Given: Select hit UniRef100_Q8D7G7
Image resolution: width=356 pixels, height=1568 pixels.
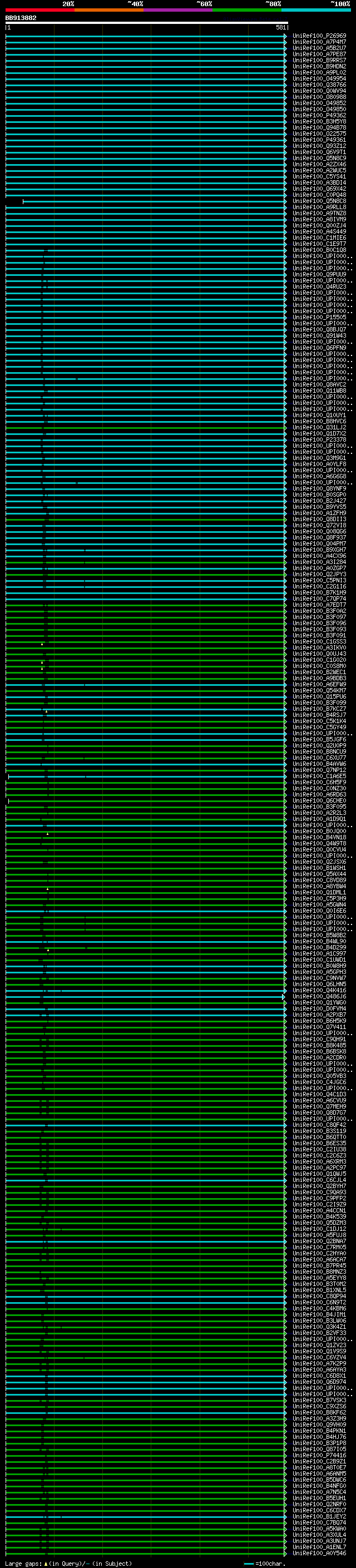Looking at the screenshot, I should [319, 1114].
